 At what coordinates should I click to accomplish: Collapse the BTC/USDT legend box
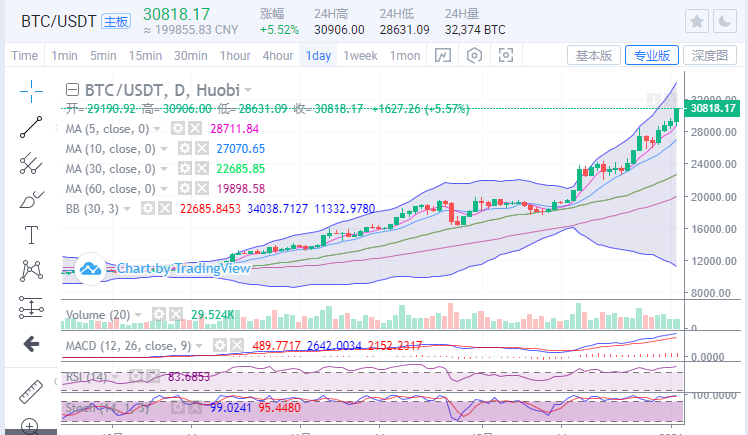pyautogui.click(x=73, y=91)
